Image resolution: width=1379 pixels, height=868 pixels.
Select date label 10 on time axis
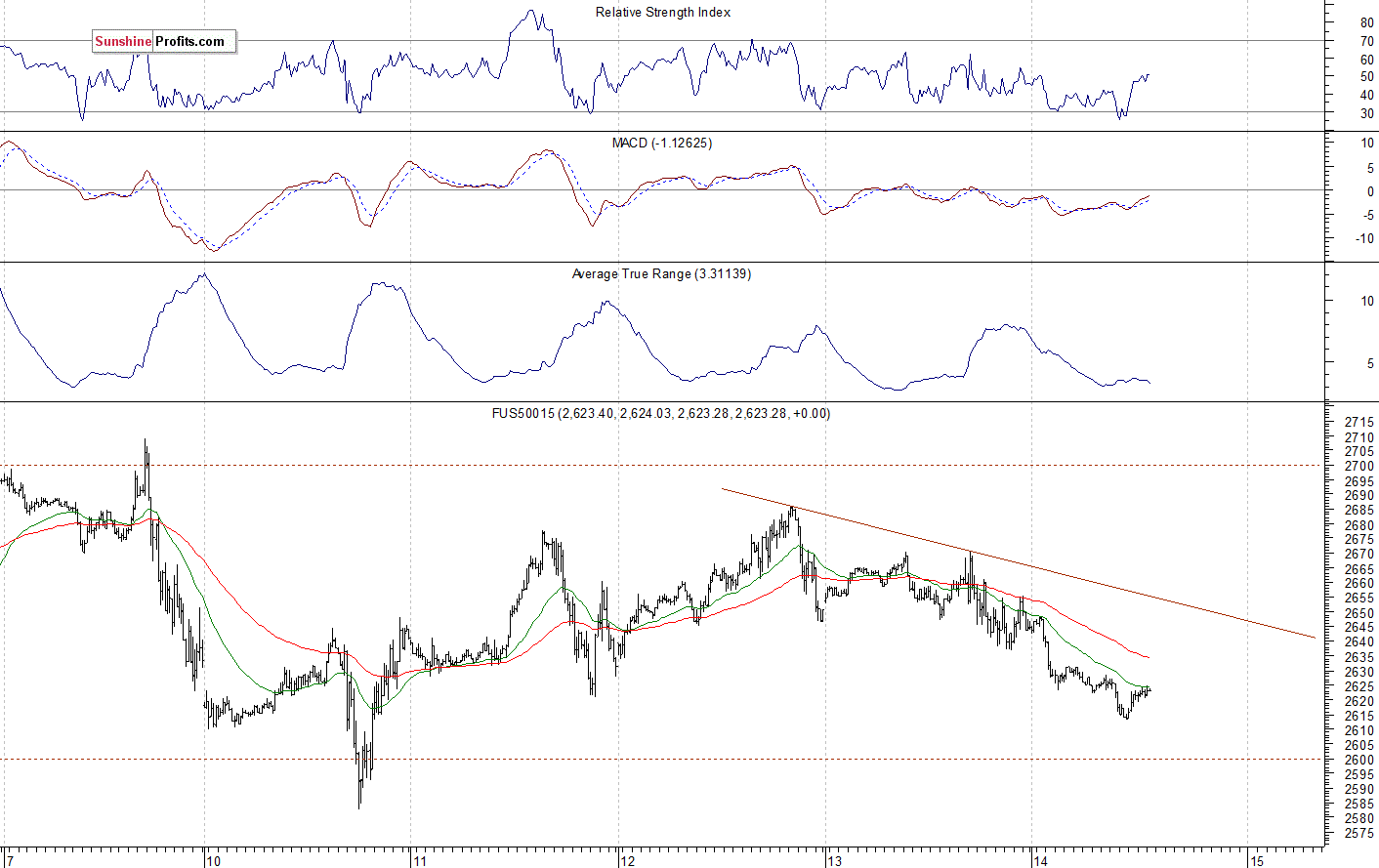(213, 861)
